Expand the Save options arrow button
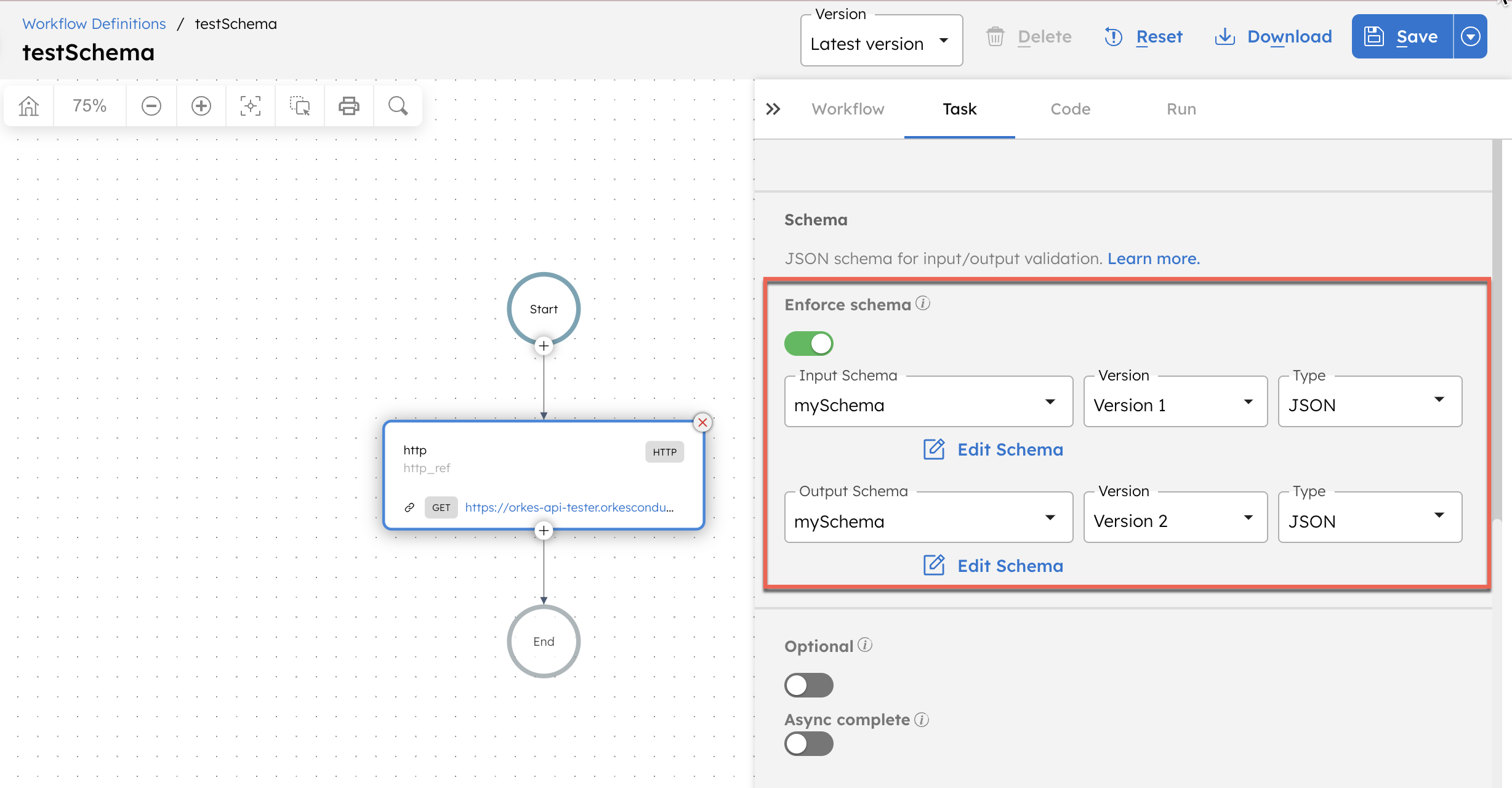The width and height of the screenshot is (1512, 788). pos(1471,37)
